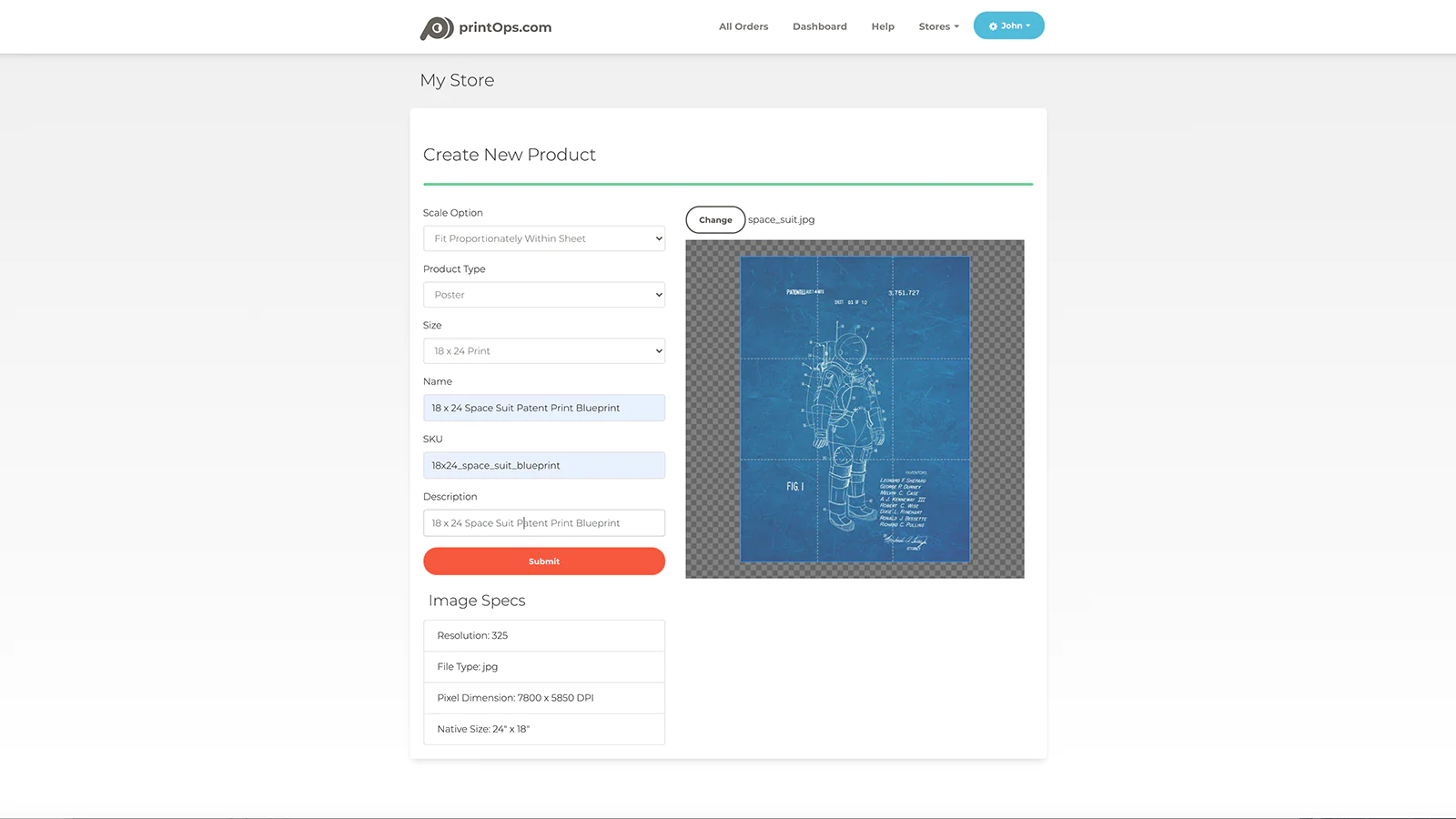Open the John account menu
Viewport: 1456px width, 819px height.
(x=1008, y=26)
